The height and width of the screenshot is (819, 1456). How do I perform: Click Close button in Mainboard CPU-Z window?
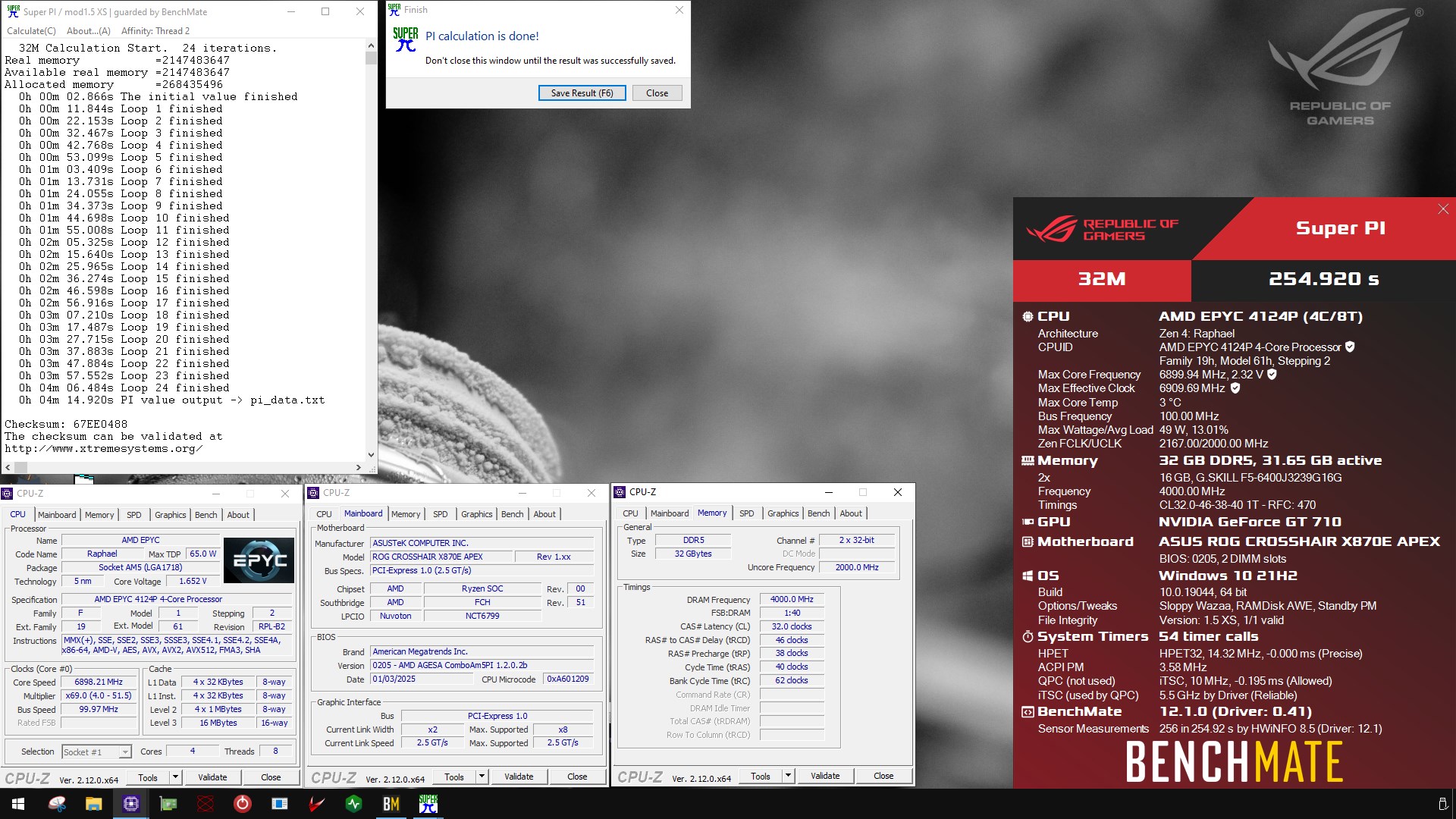(x=577, y=777)
